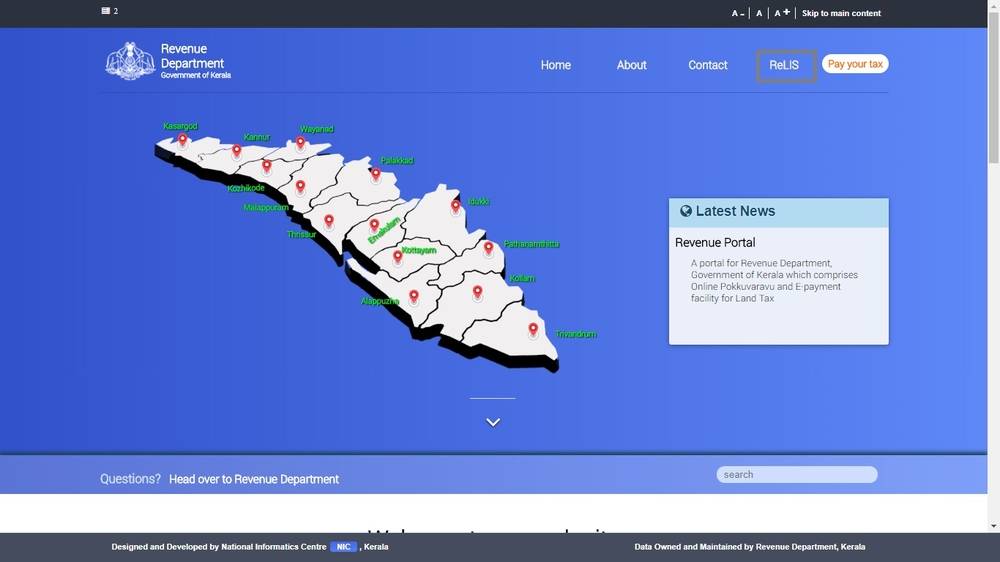Select the Idukki district pin

[x=455, y=206]
